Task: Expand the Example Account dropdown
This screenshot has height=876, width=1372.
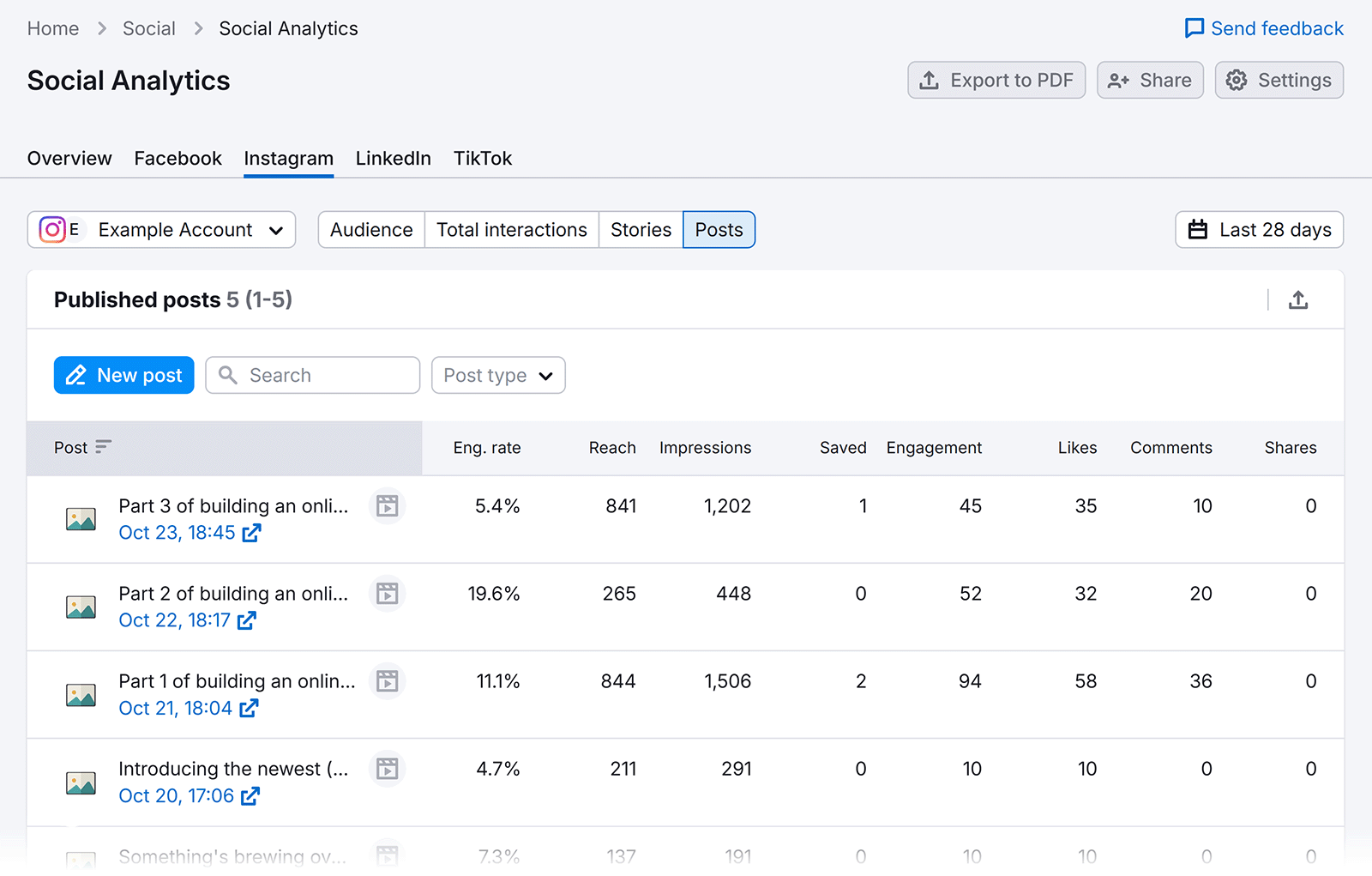Action: point(276,229)
